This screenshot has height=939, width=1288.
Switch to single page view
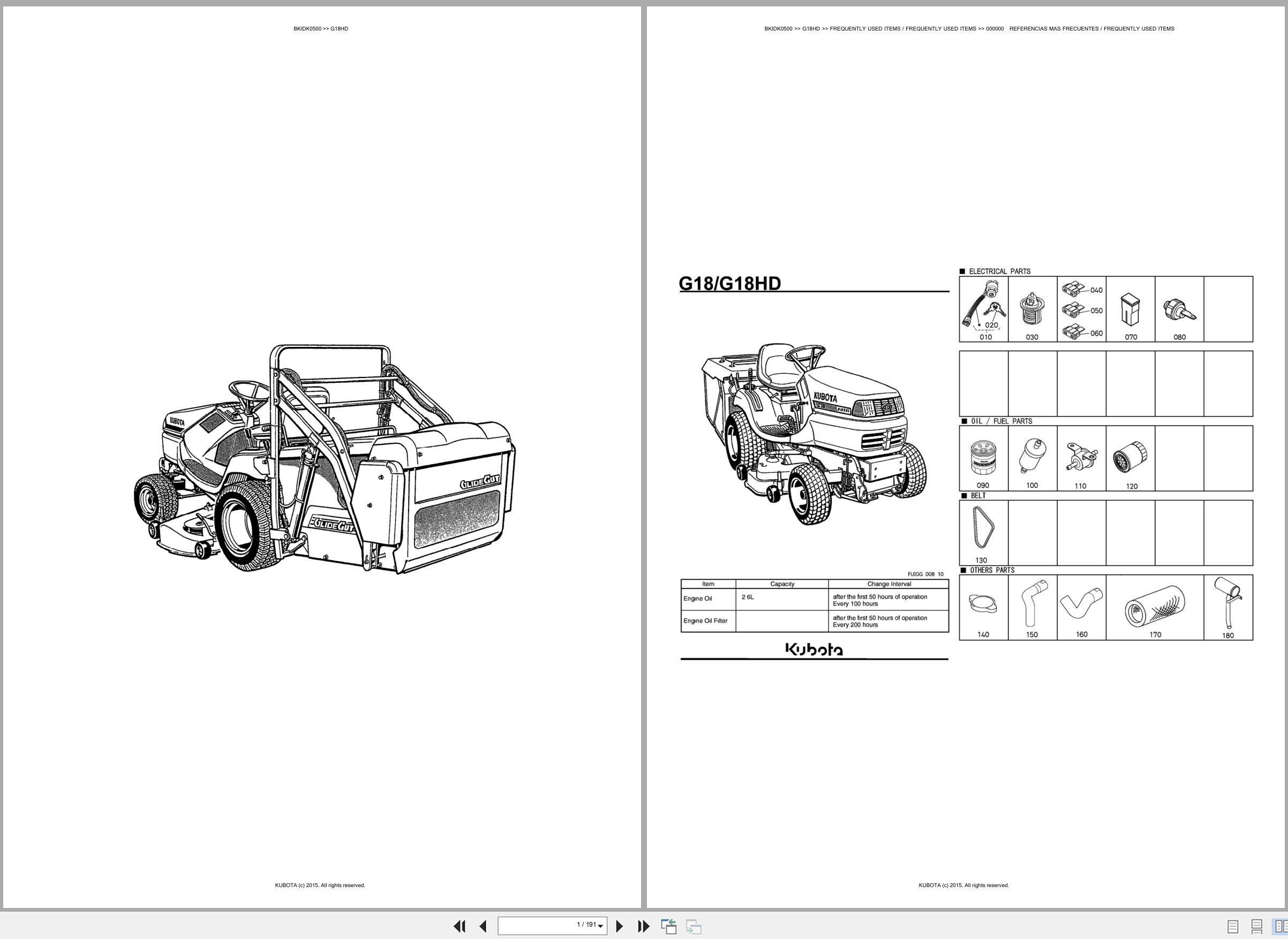pyautogui.click(x=1233, y=927)
